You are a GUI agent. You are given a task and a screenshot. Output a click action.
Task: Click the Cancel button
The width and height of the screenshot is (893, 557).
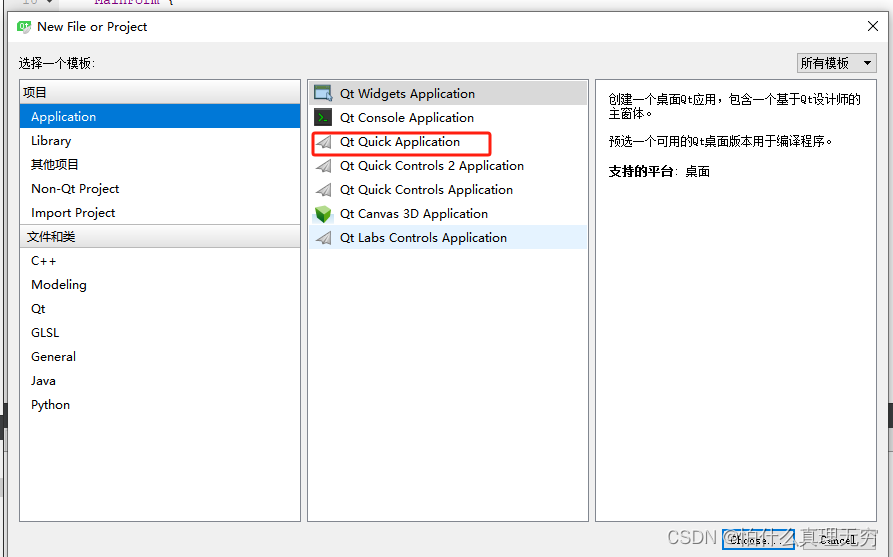[x=838, y=539]
